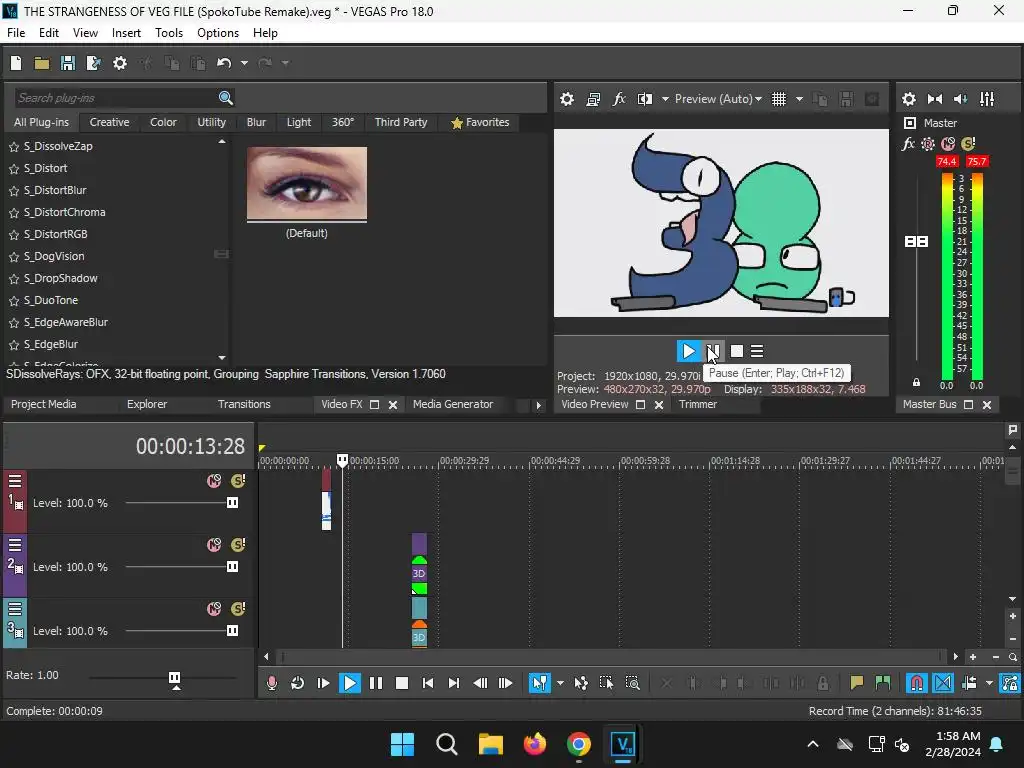Open the Options menu
This screenshot has width=1024, height=768.
click(218, 33)
